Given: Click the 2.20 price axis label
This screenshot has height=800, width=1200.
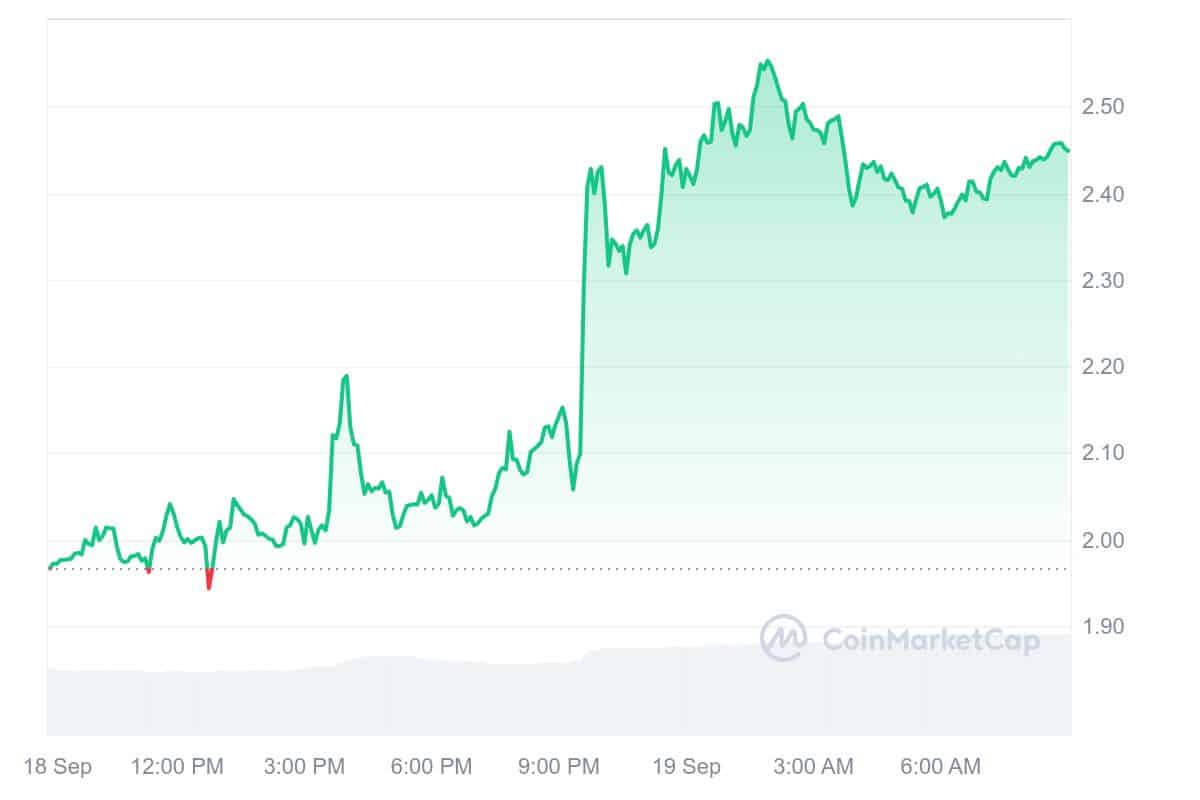Looking at the screenshot, I should 1106,367.
